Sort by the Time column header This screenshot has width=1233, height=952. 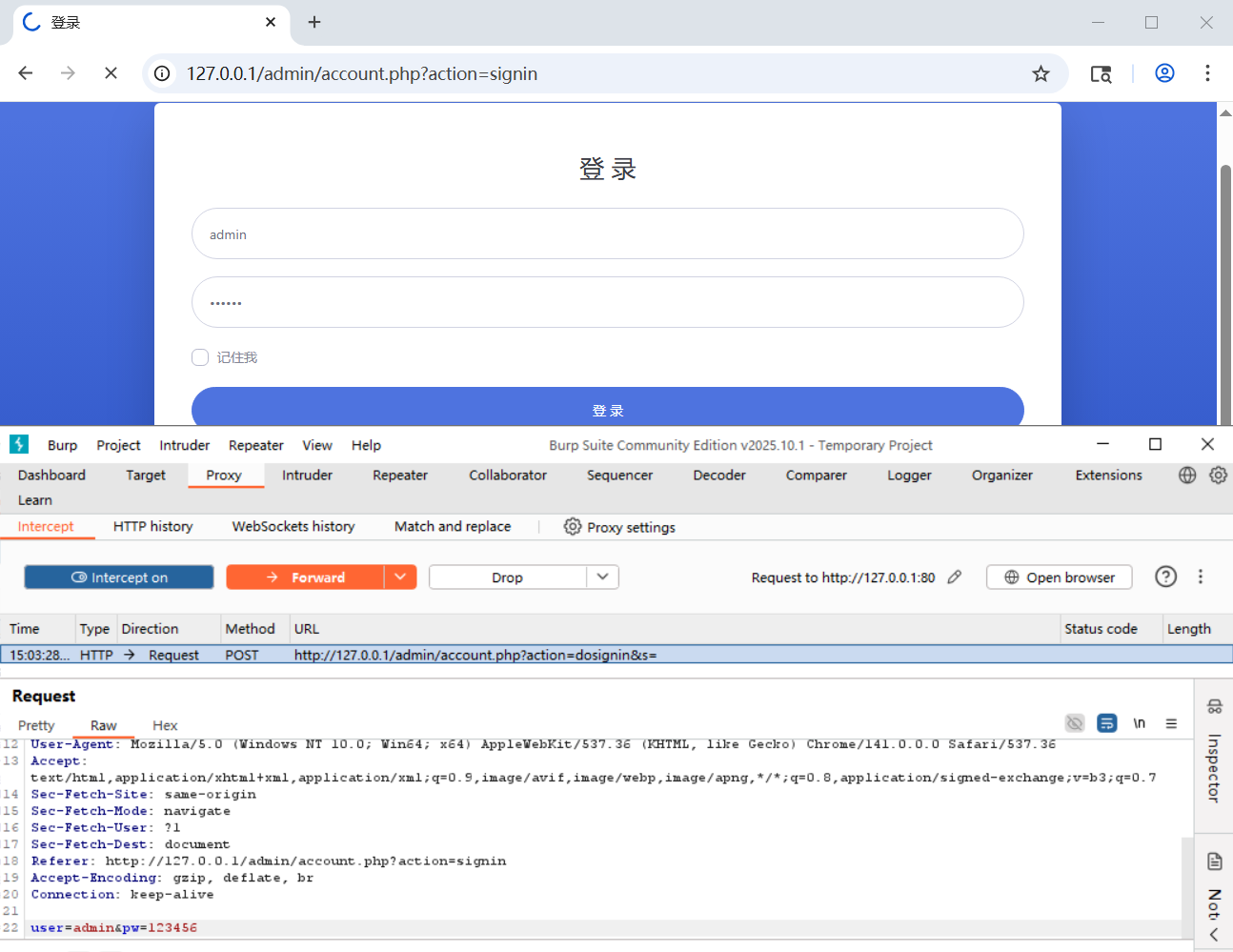pos(38,629)
